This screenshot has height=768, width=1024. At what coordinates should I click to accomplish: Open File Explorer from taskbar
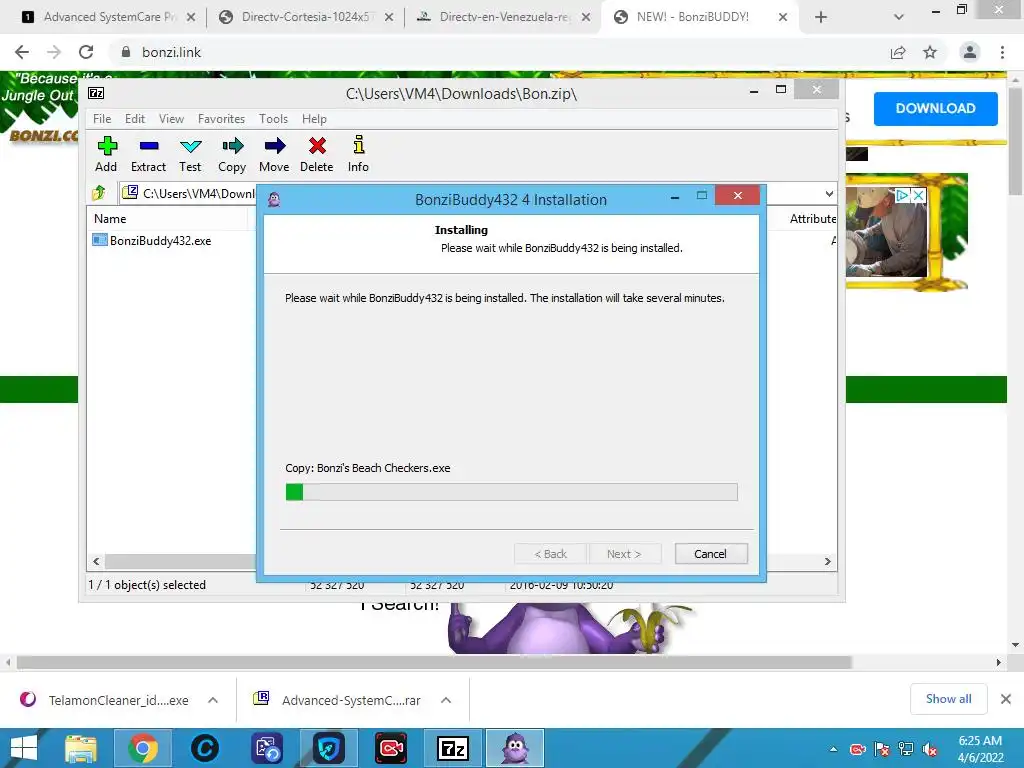click(x=81, y=748)
